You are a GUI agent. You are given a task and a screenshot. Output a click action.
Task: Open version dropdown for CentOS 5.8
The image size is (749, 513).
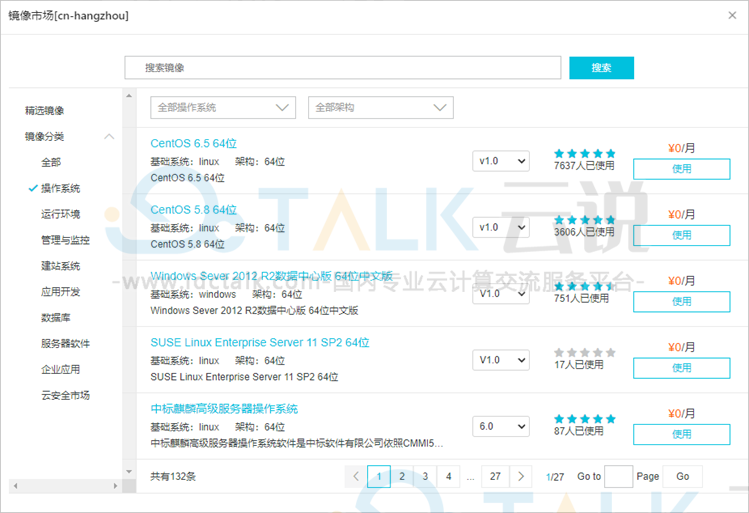coord(501,227)
